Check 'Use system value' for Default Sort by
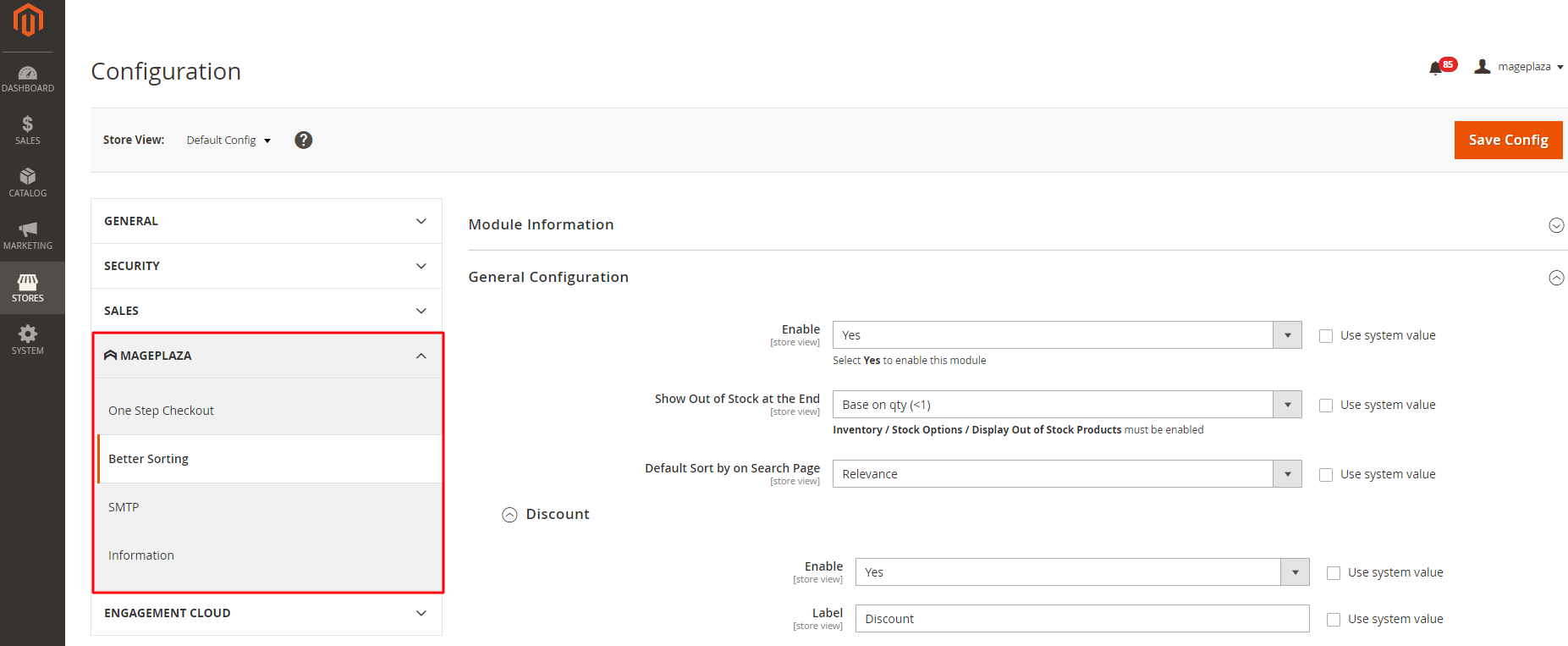 pos(1326,475)
